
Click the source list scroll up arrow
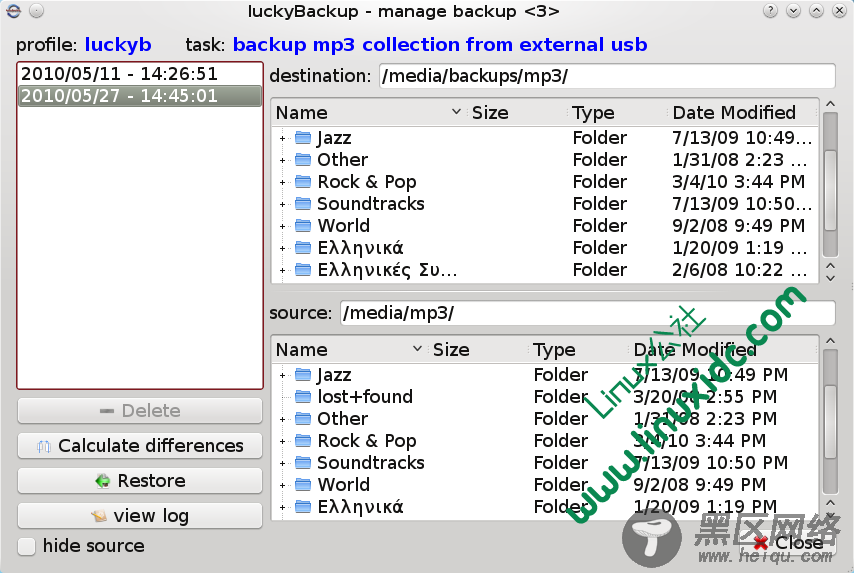(x=831, y=341)
